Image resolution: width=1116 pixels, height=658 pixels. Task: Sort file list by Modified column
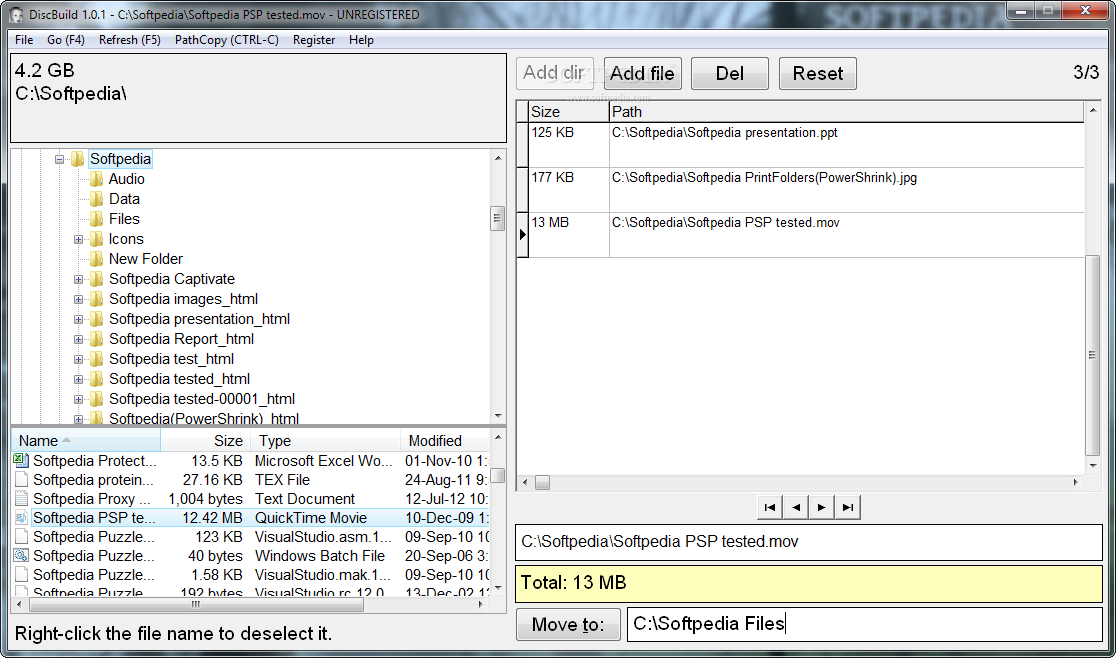pyautogui.click(x=444, y=440)
